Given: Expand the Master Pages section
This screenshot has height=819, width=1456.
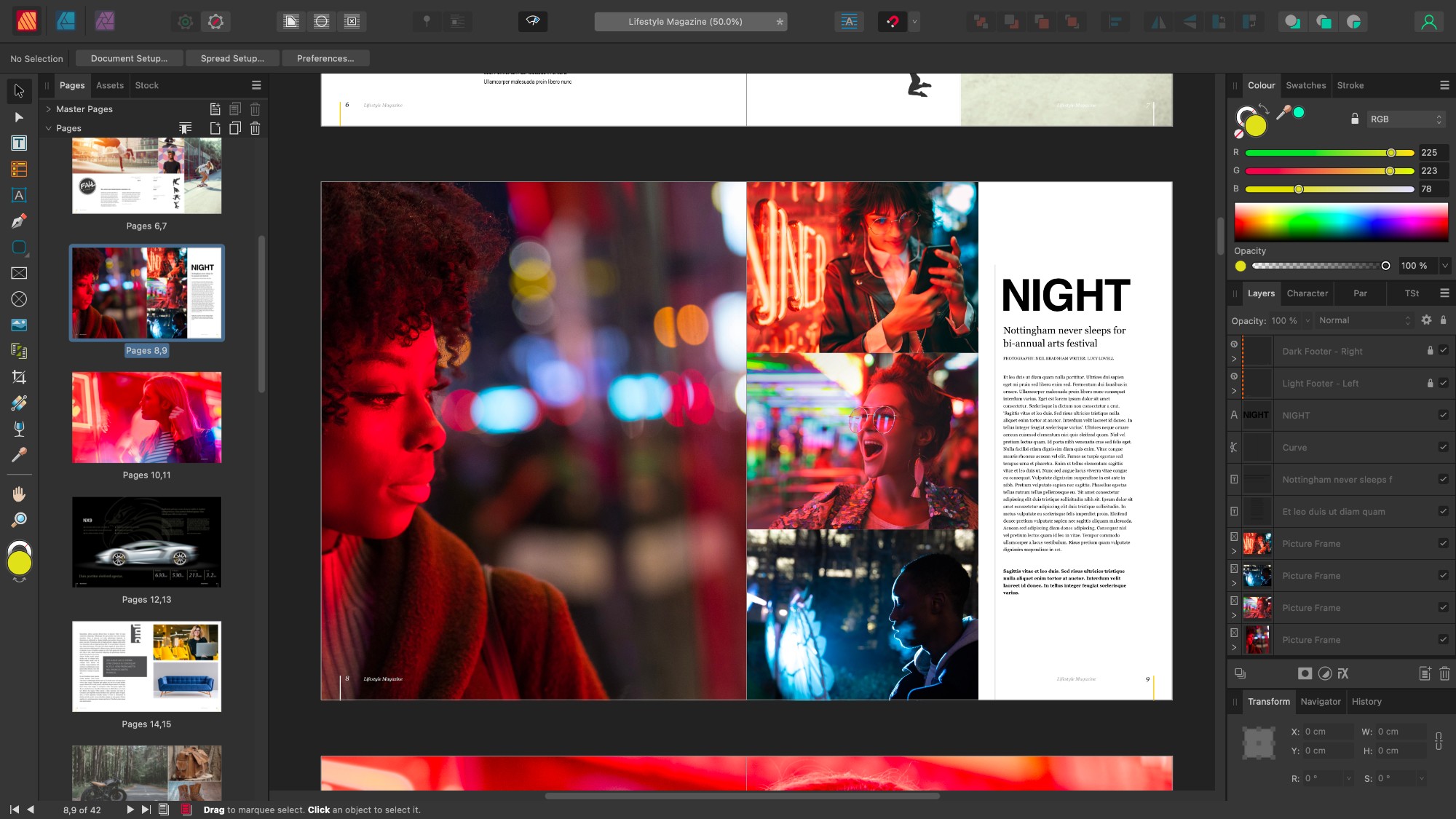Looking at the screenshot, I should point(49,109).
